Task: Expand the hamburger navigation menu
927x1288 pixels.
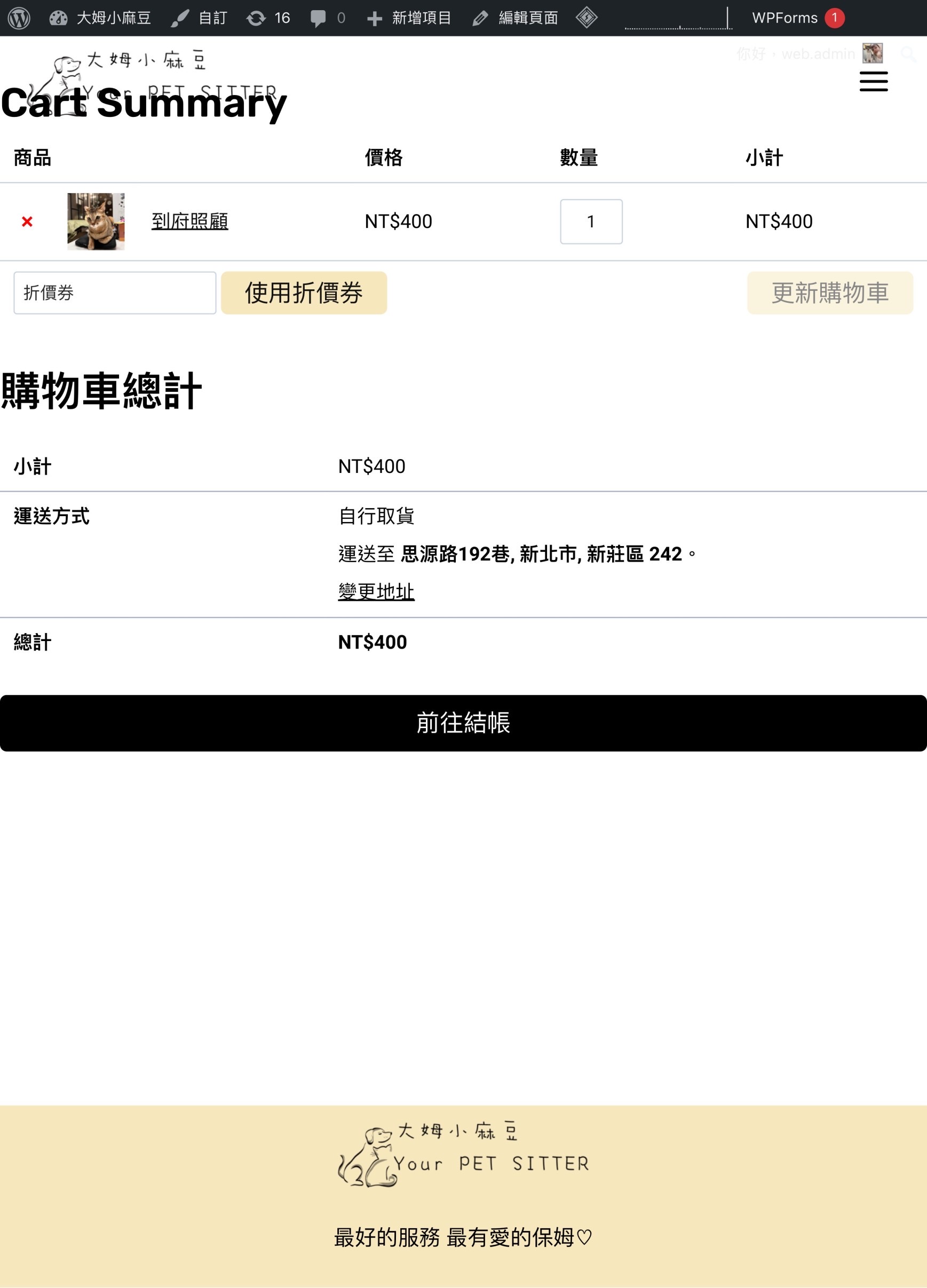Action: pyautogui.click(x=873, y=82)
